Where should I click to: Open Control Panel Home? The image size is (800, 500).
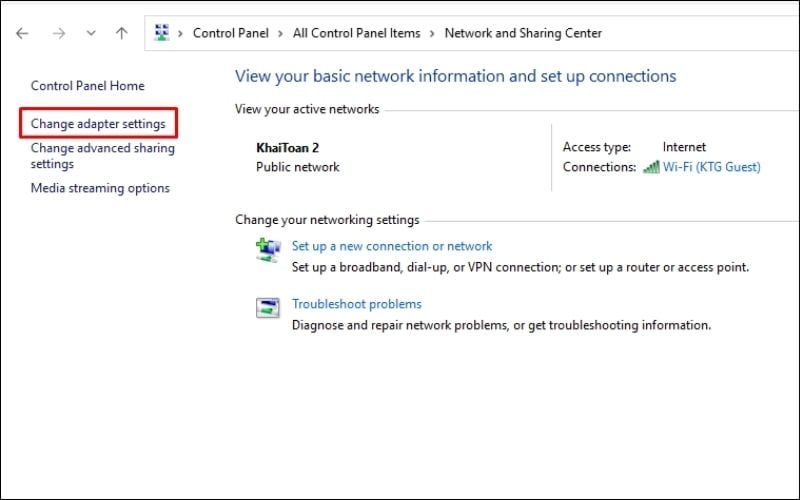[88, 86]
